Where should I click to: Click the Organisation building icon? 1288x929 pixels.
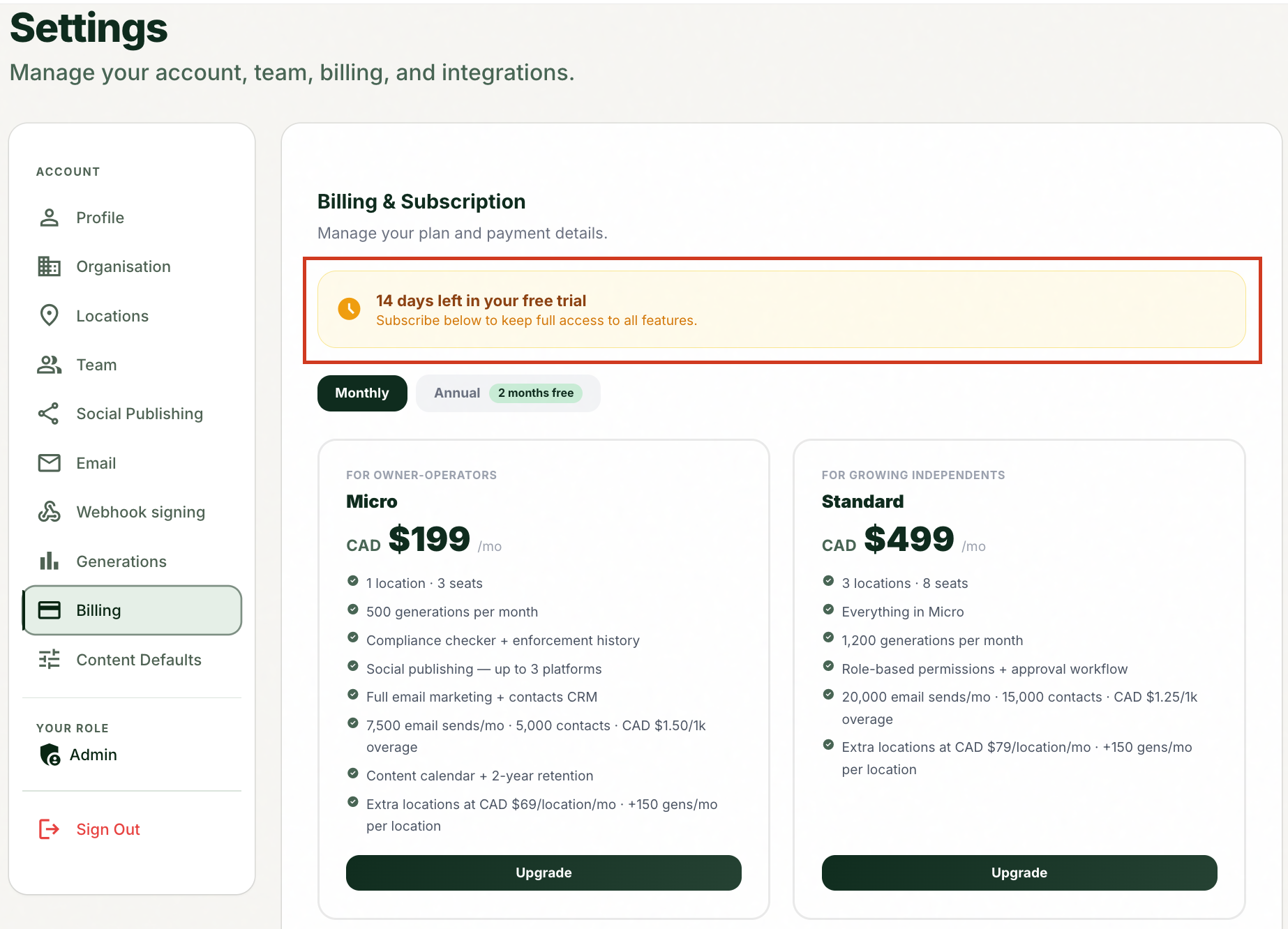[x=49, y=266]
